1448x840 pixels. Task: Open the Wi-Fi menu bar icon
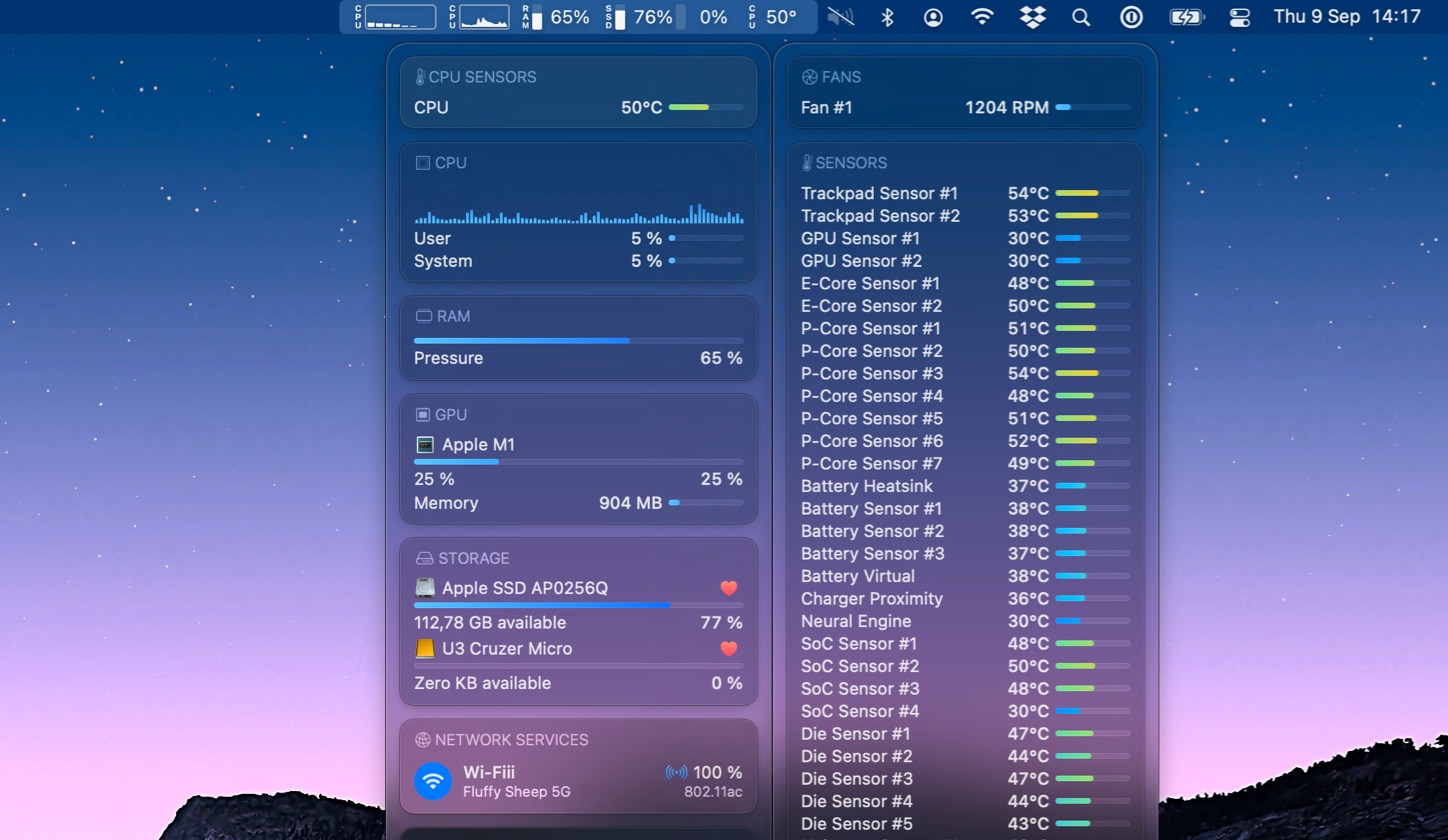pos(983,17)
